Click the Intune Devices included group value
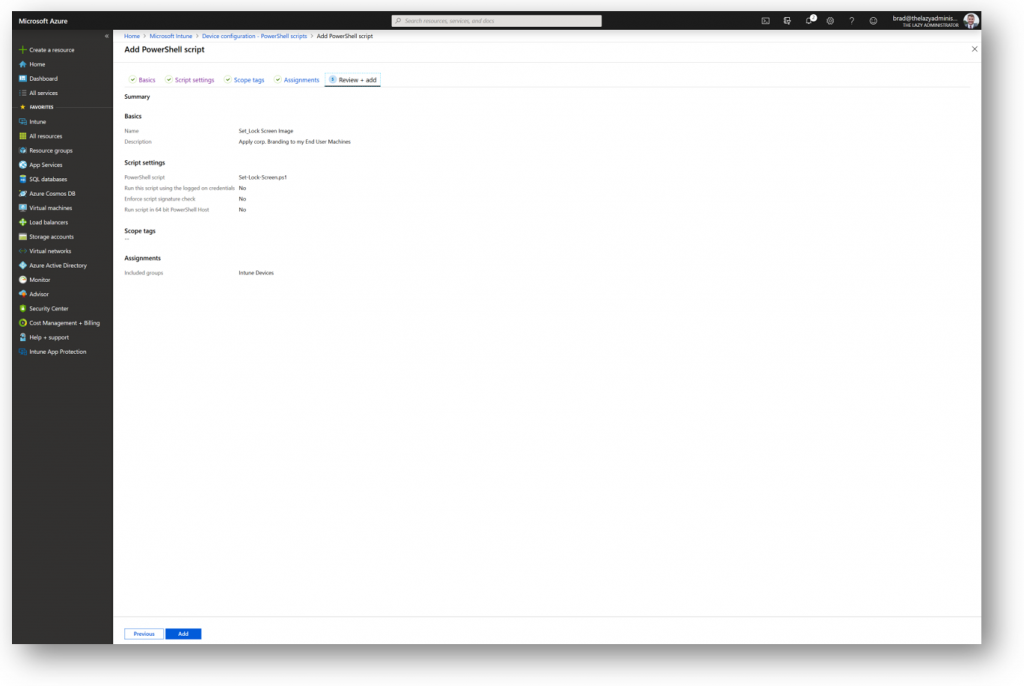Viewport: 1024px width, 686px height. point(256,273)
